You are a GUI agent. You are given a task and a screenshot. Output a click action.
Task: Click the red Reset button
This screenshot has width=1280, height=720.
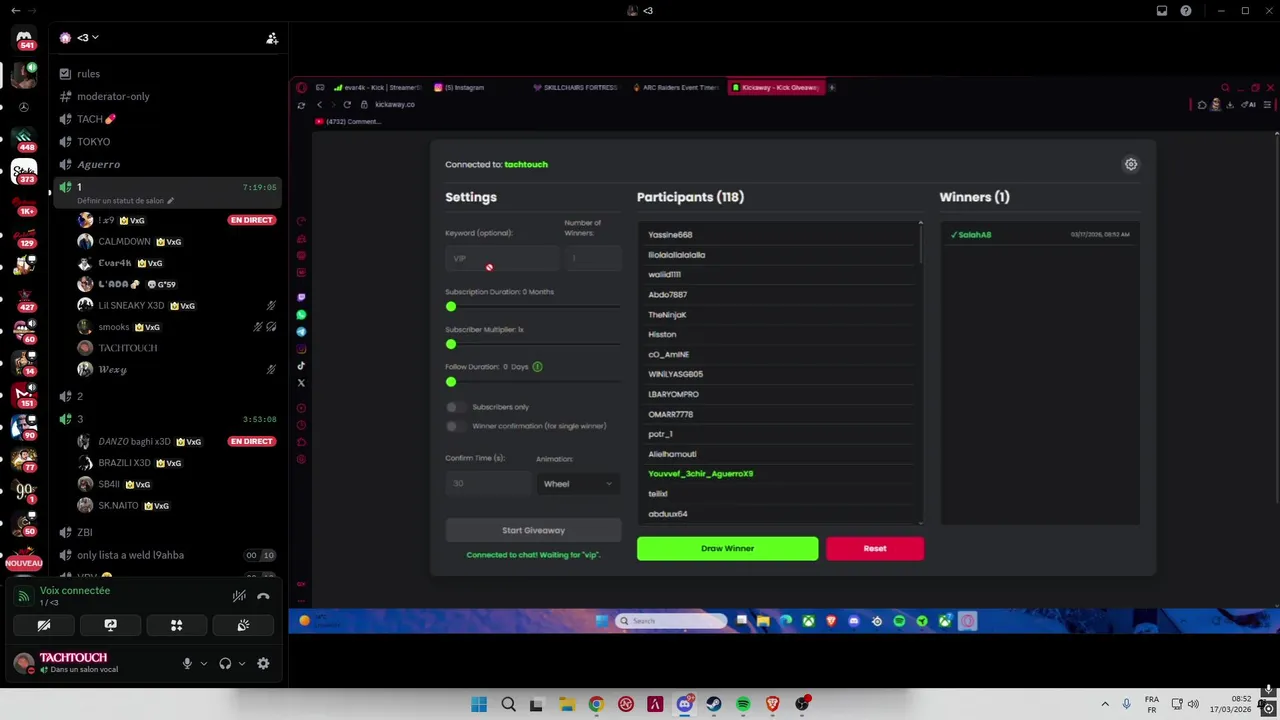pos(875,548)
